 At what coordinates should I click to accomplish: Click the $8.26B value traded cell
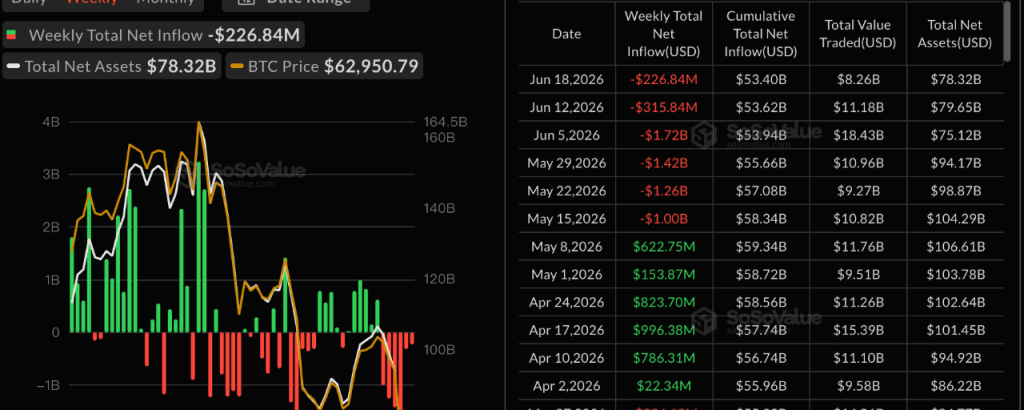click(x=857, y=80)
